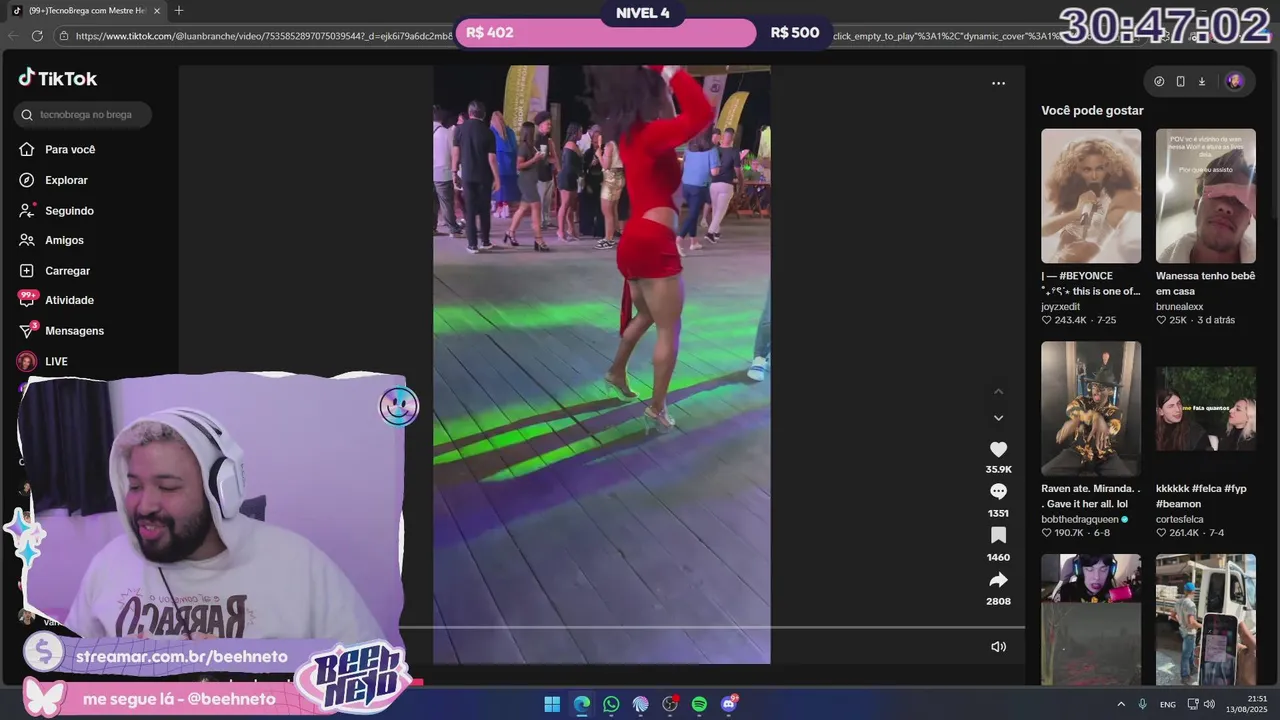Open the Para você feed
This screenshot has height=720, width=1280.
pos(57,149)
